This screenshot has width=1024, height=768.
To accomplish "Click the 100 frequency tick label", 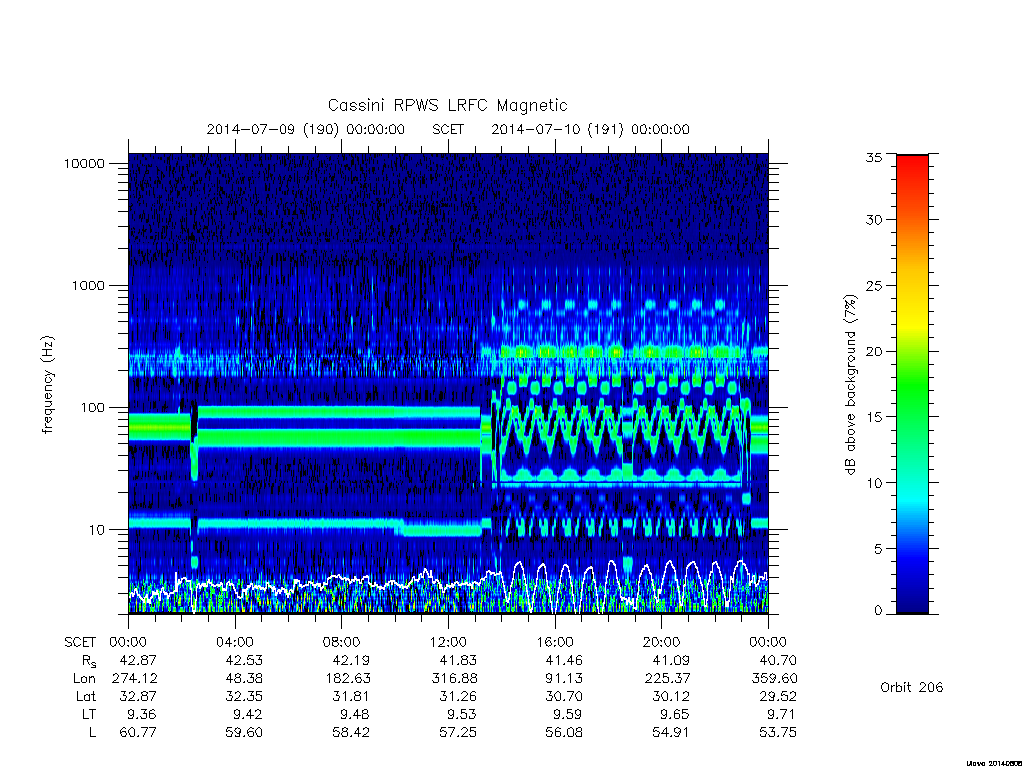I will 92,408.
